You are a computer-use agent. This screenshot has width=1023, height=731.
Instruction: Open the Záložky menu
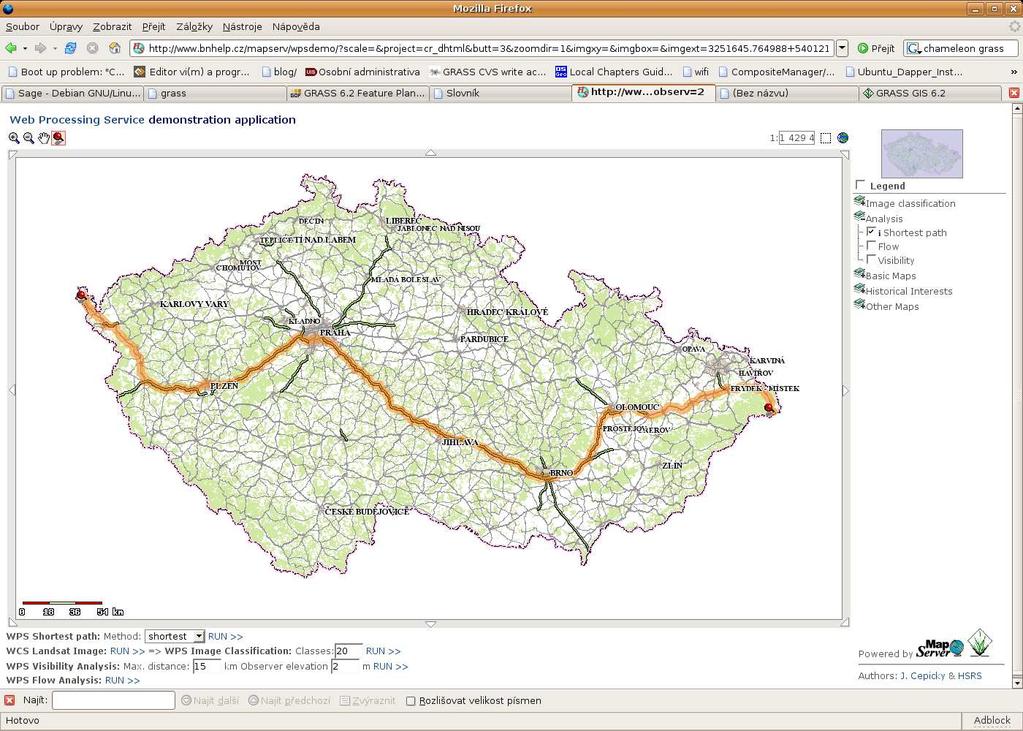pos(194,27)
